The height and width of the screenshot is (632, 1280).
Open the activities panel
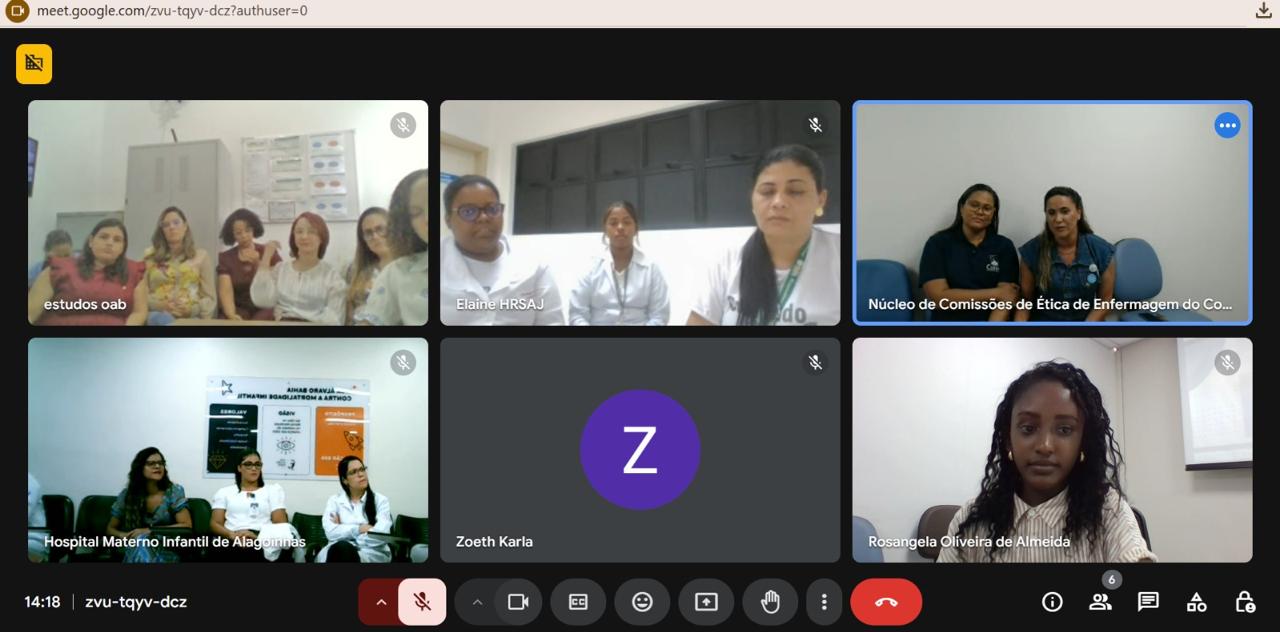[x=1196, y=602]
